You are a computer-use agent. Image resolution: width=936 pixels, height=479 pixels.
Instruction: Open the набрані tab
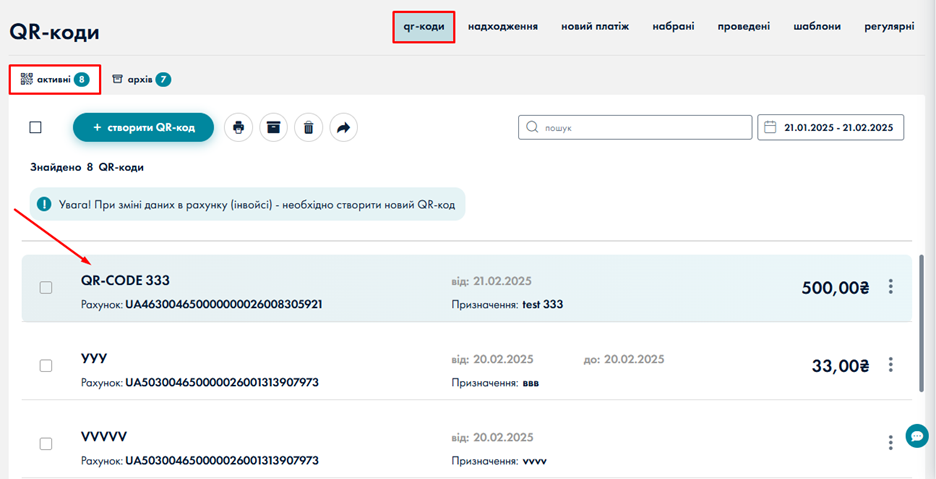pos(673,26)
